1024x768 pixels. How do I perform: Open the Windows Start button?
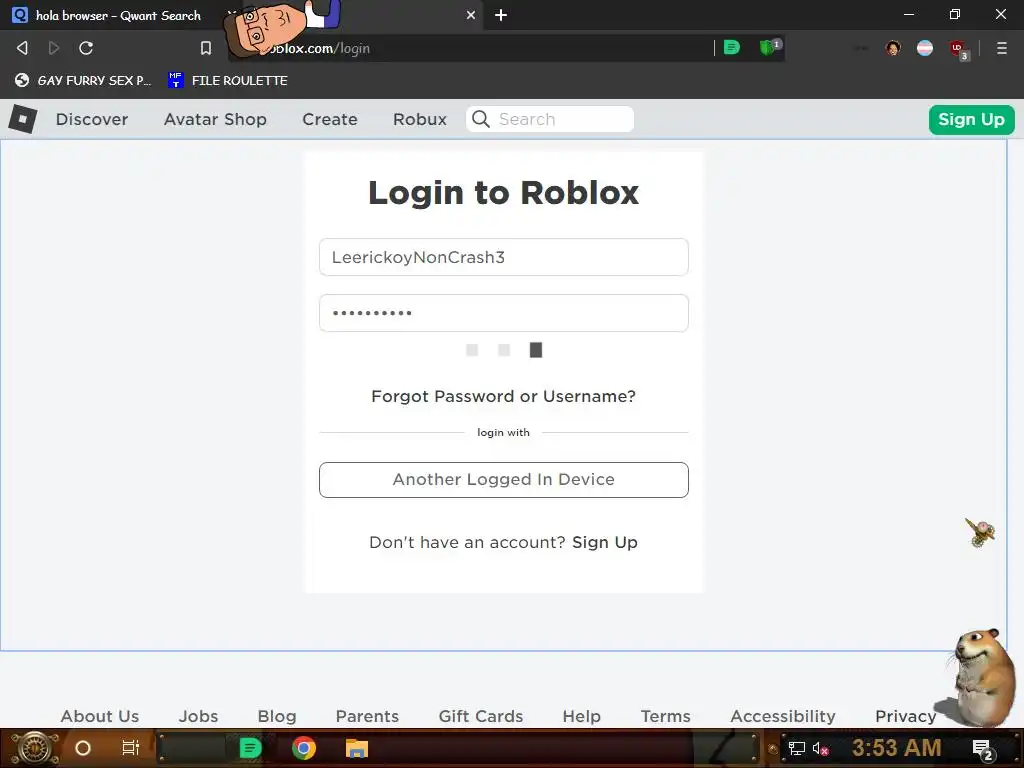35,748
